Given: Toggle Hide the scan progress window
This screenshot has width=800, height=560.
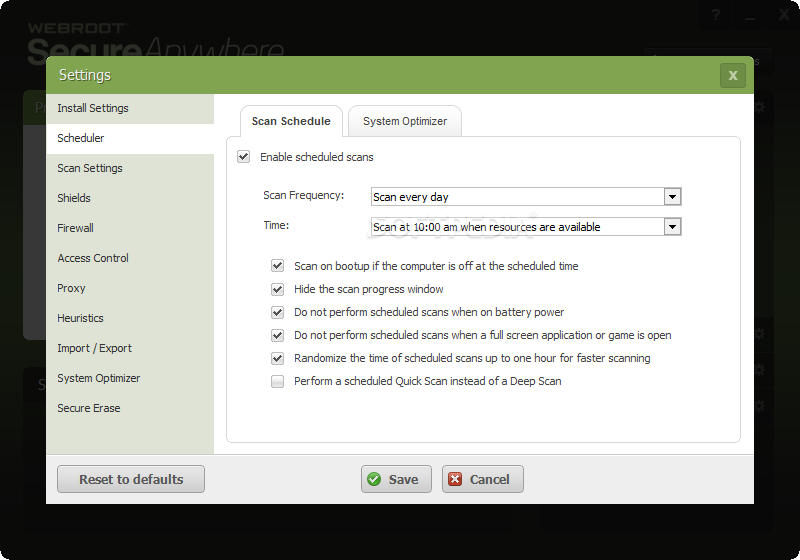Looking at the screenshot, I should point(277,289).
